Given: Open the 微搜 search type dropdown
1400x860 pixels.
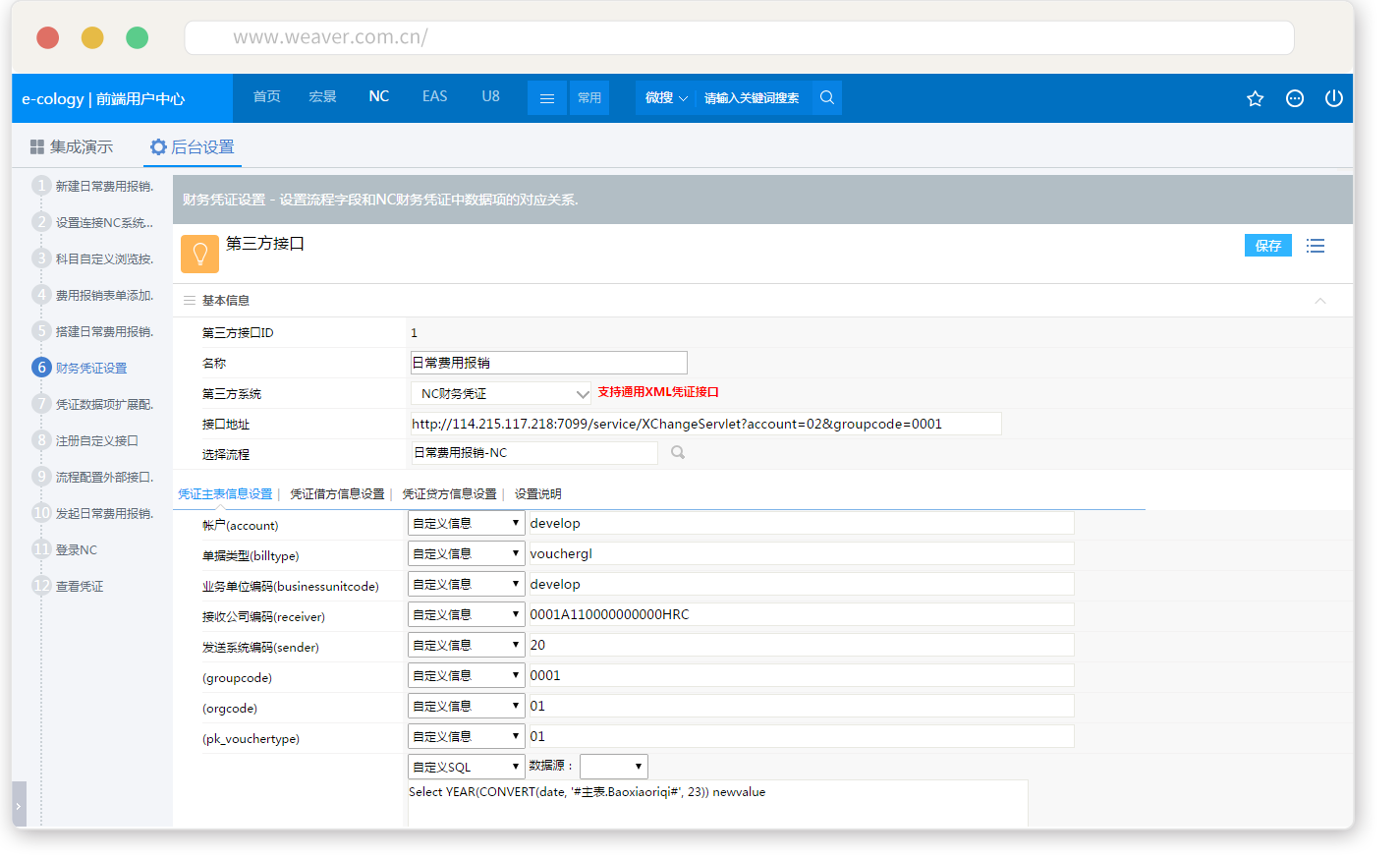Looking at the screenshot, I should [666, 97].
